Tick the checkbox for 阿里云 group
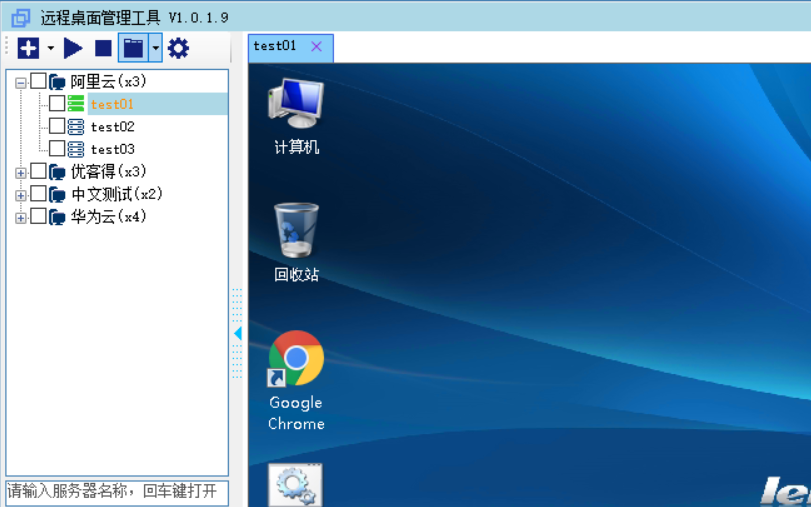 (x=38, y=81)
